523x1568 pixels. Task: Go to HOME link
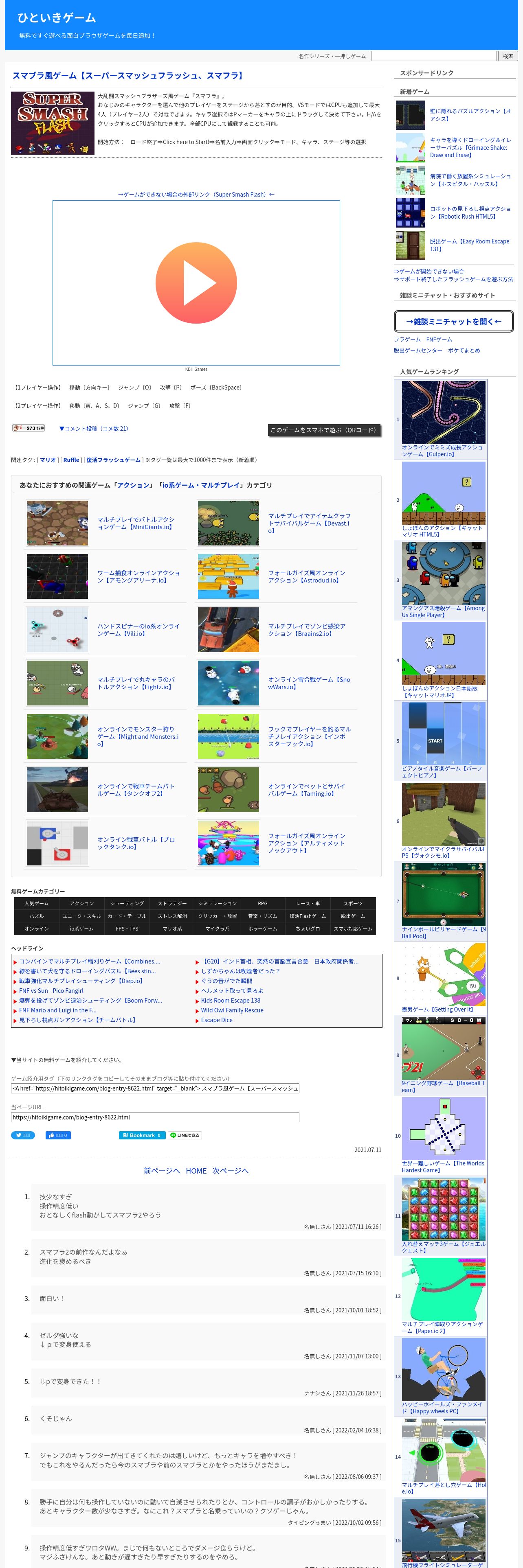(196, 1171)
